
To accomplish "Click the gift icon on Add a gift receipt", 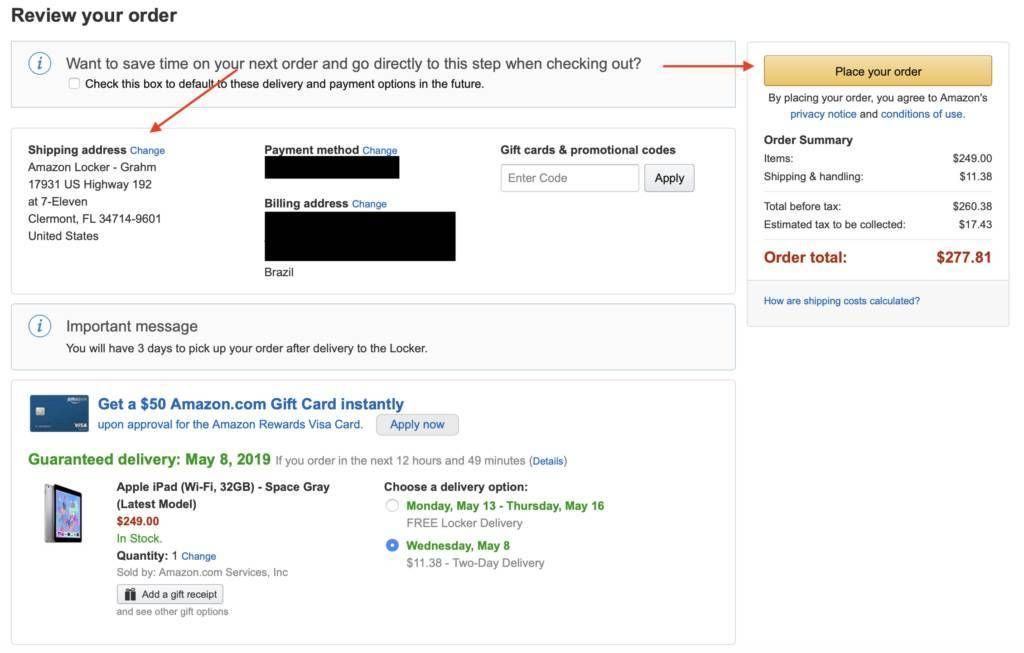I will [130, 594].
